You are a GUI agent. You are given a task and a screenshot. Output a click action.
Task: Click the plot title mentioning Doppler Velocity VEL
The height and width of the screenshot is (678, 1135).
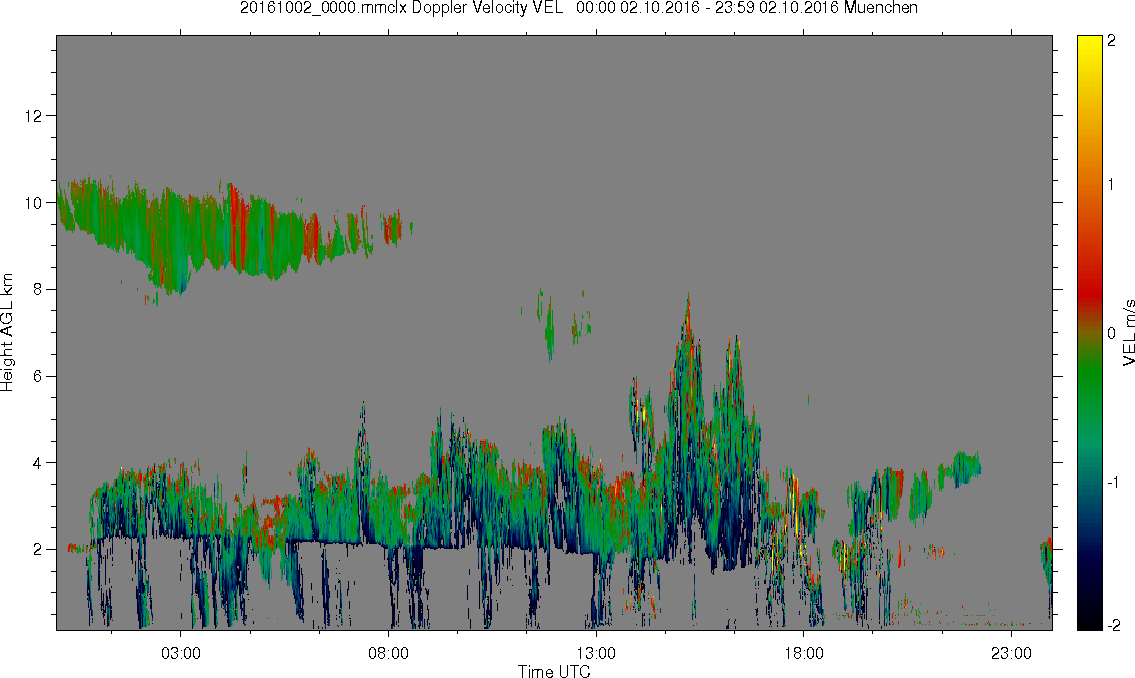click(x=578, y=8)
